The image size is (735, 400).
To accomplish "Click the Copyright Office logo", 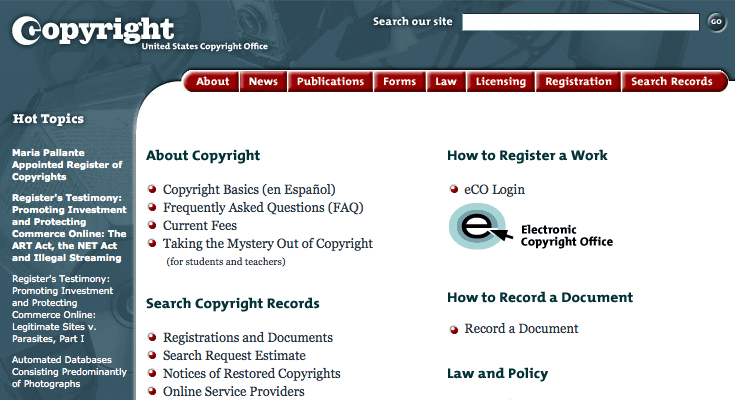I will [93, 31].
